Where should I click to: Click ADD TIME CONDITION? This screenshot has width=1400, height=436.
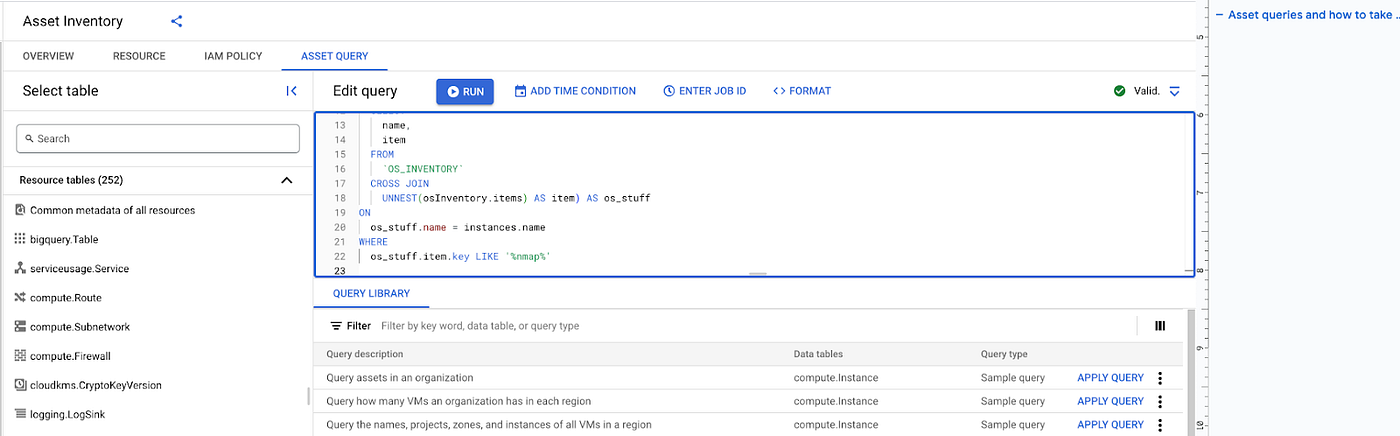coord(575,91)
